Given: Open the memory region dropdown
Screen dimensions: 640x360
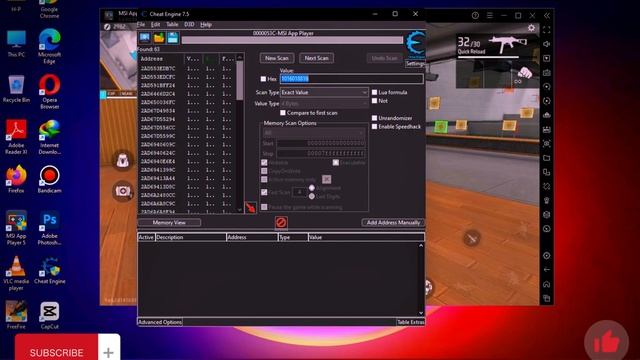Looking at the screenshot, I should pyautogui.click(x=313, y=133).
